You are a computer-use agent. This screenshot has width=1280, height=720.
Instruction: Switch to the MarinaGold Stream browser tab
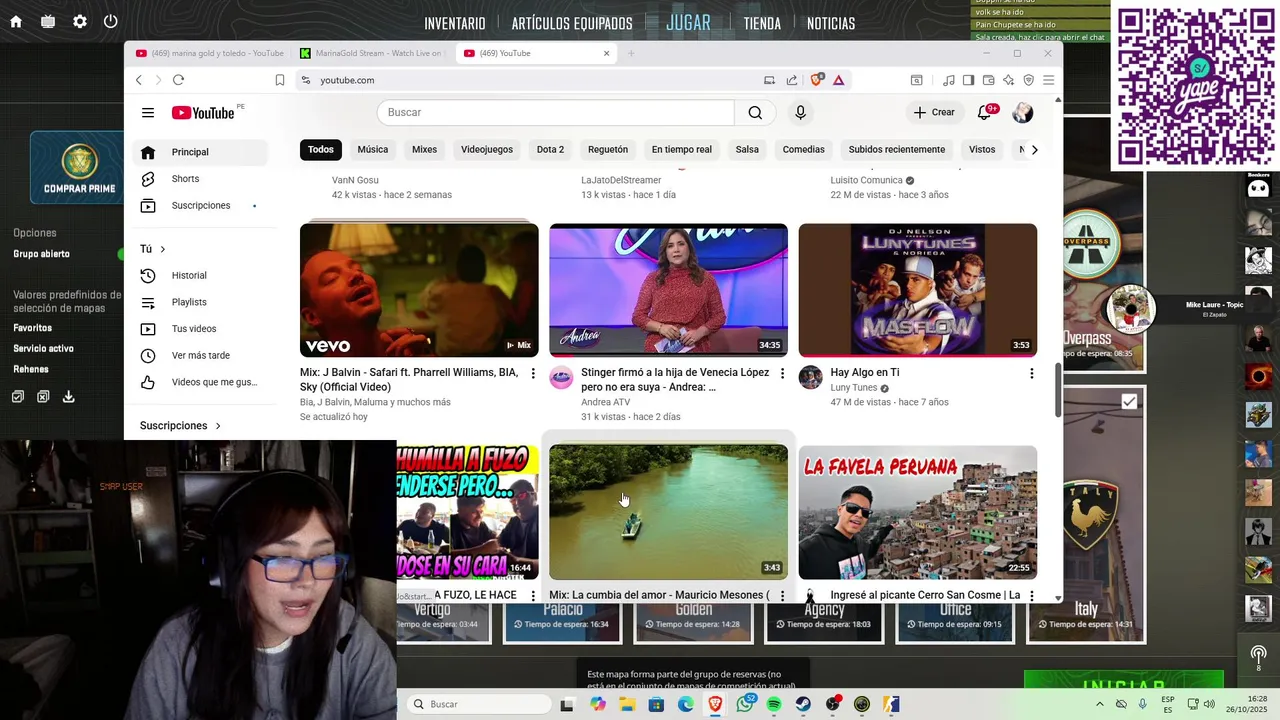point(372,53)
